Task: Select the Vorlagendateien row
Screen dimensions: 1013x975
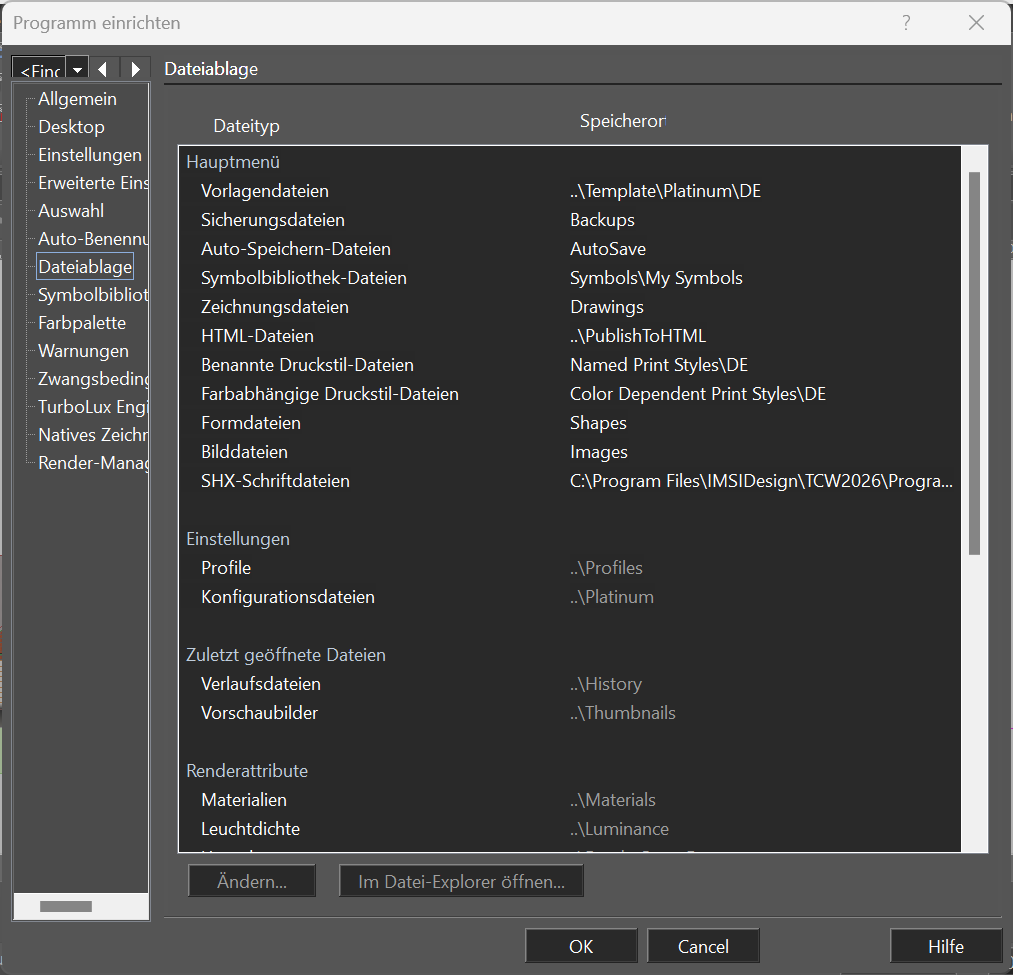Action: (570, 191)
